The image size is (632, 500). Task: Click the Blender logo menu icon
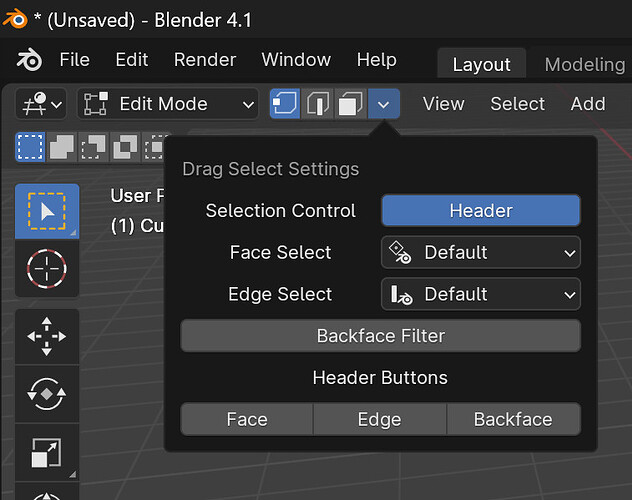pos(29,60)
